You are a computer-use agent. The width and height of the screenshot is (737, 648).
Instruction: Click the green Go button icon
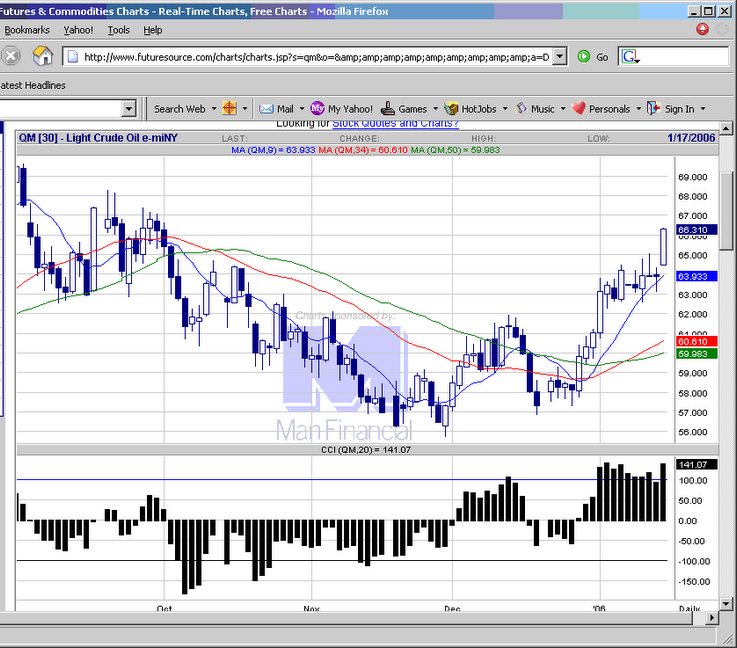(584, 57)
